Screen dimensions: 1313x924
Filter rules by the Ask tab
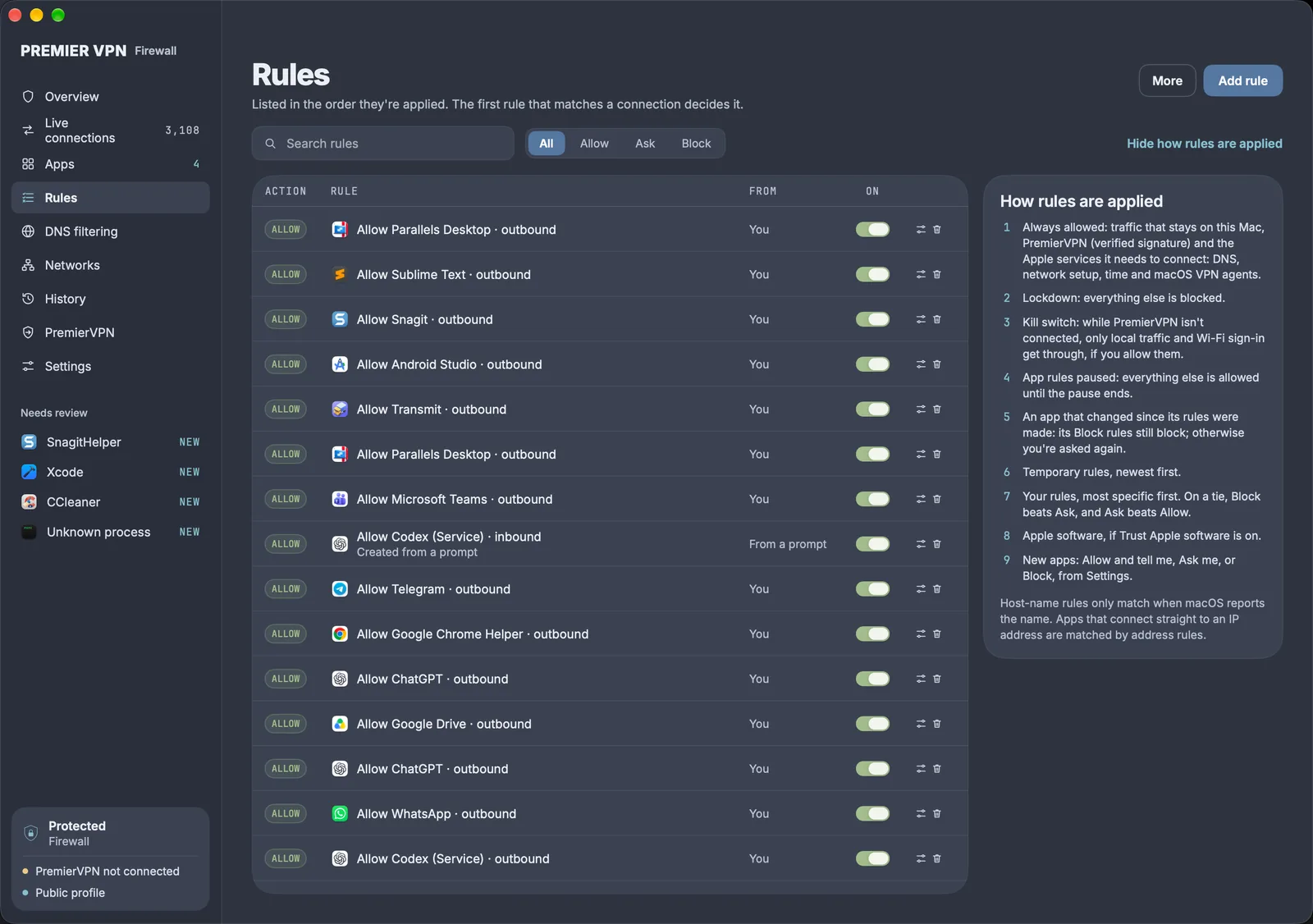click(x=645, y=144)
